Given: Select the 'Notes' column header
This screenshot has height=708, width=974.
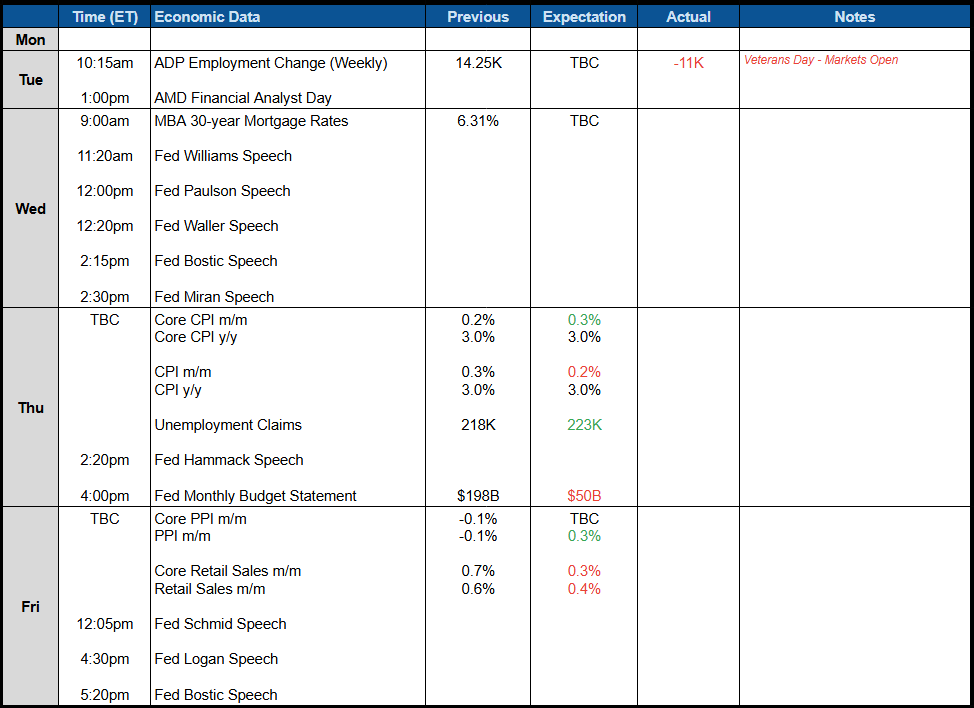Looking at the screenshot, I should 855,17.
